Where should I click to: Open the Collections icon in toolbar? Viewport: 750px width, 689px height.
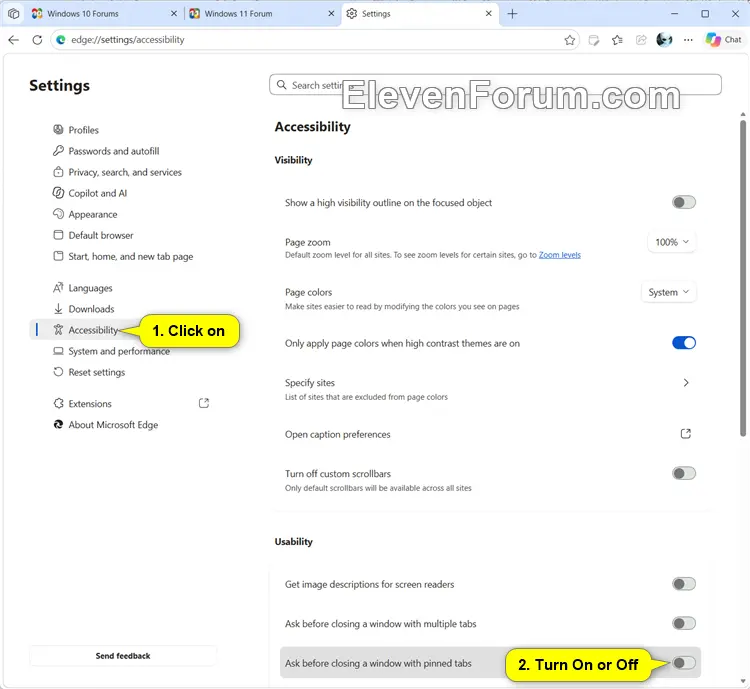[594, 40]
